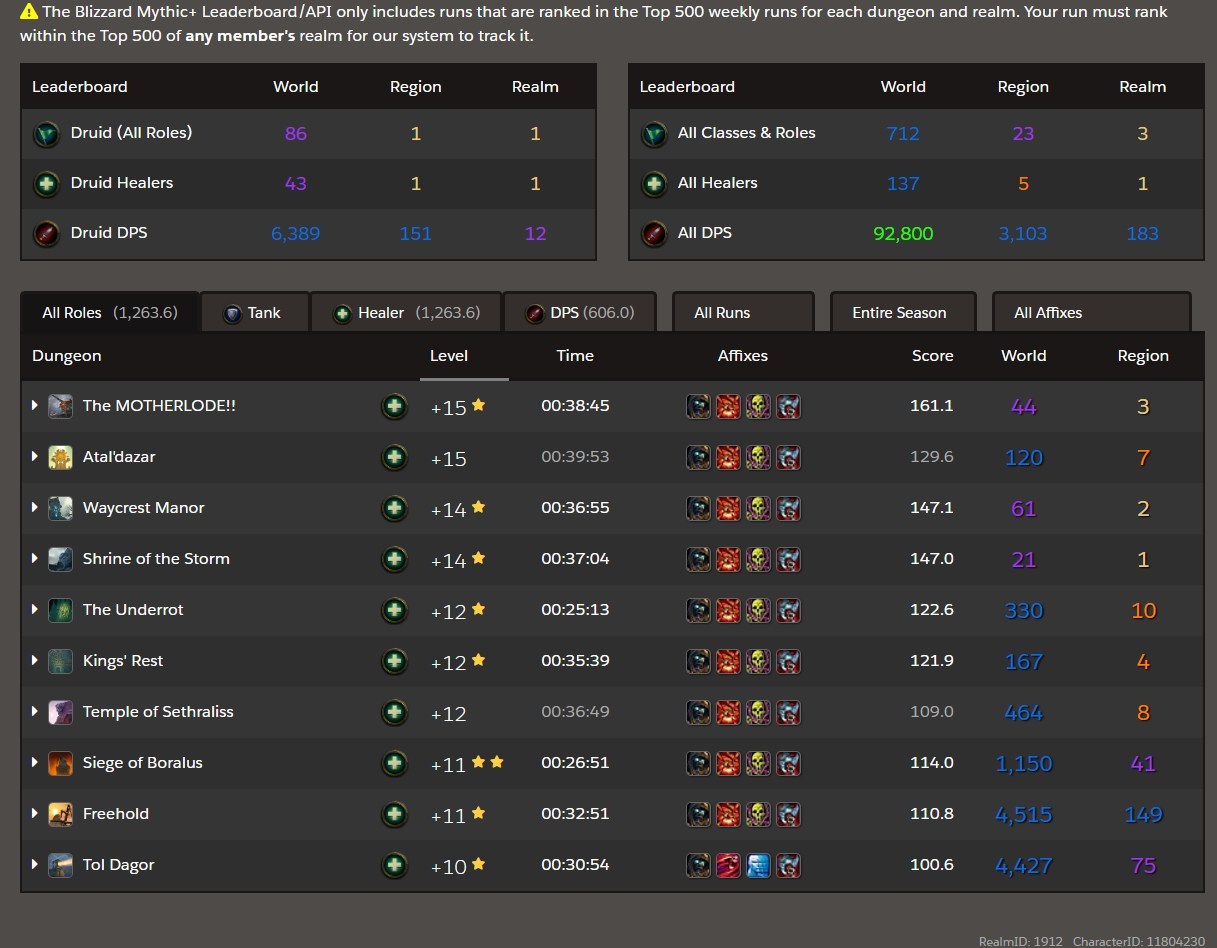Click the CharacterID: 11804230 text
This screenshot has width=1217, height=948.
coord(1139,942)
